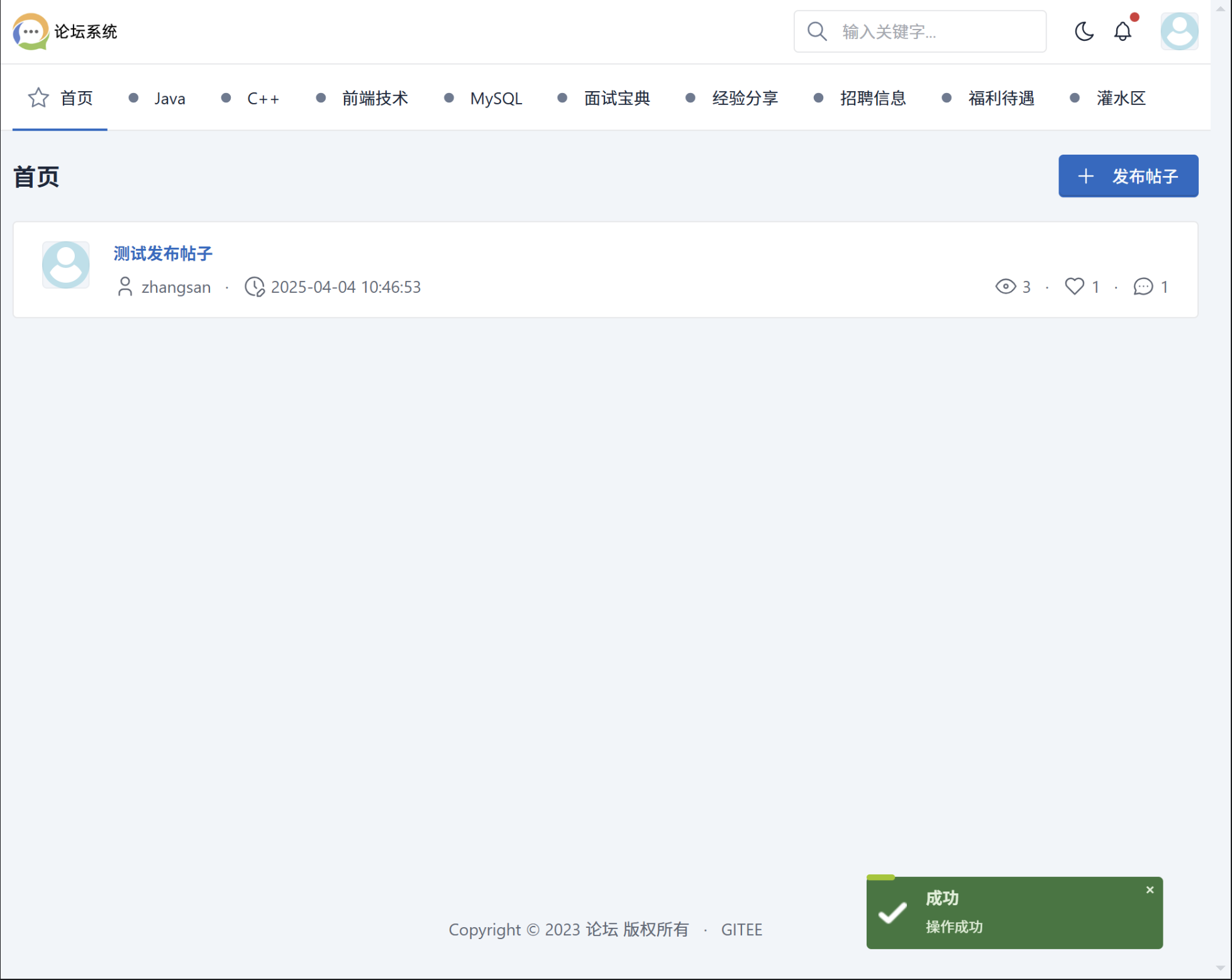Toggle dark mode with moon icon

(x=1084, y=31)
